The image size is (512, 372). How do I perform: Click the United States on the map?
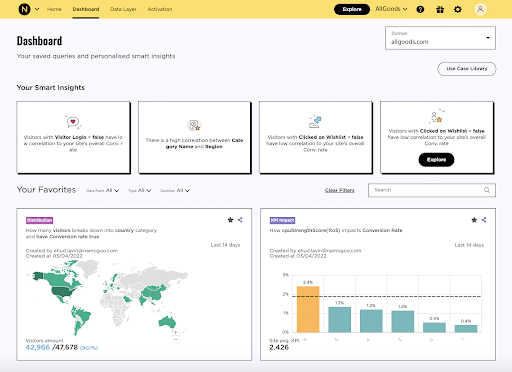click(62, 292)
